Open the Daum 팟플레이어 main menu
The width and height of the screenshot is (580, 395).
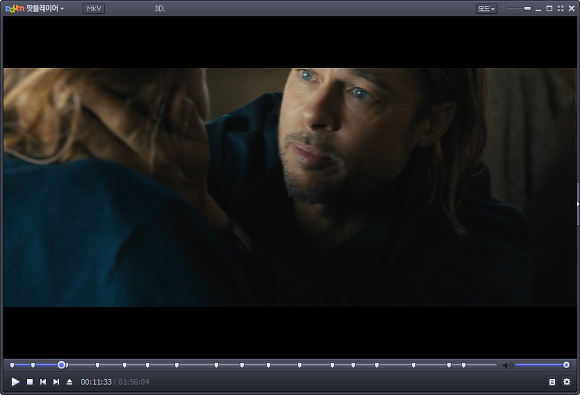(34, 8)
